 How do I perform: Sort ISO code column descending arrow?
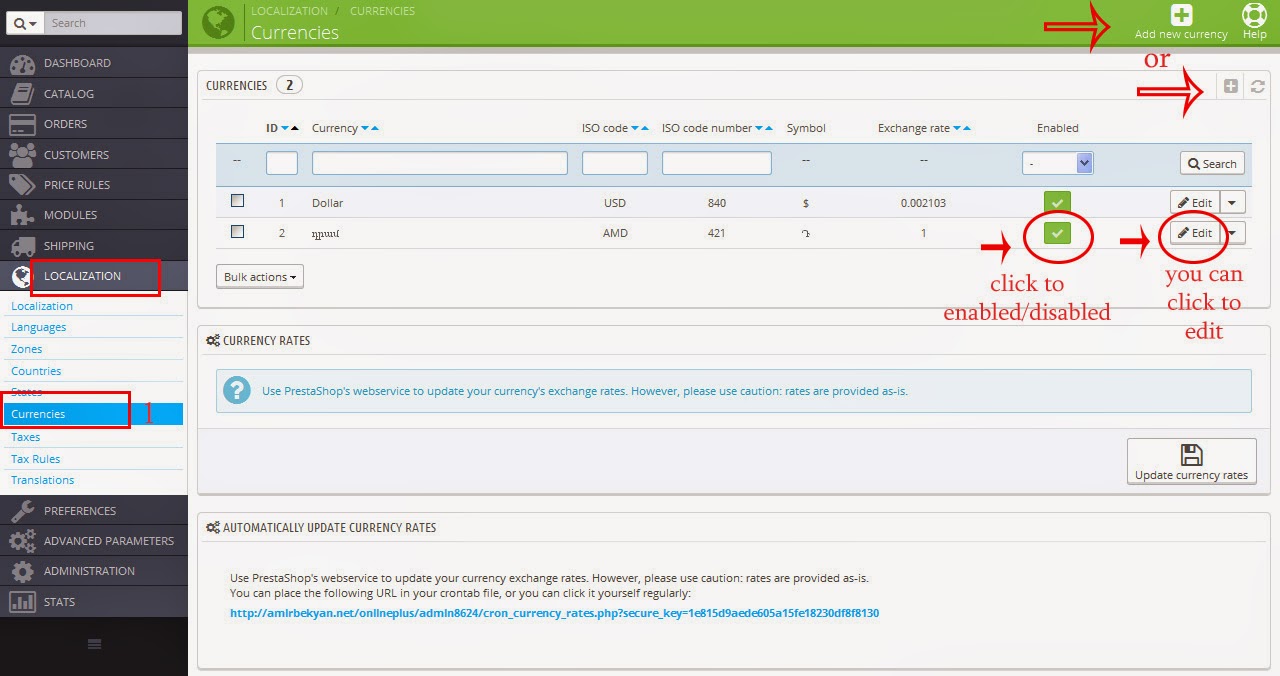[x=635, y=128]
